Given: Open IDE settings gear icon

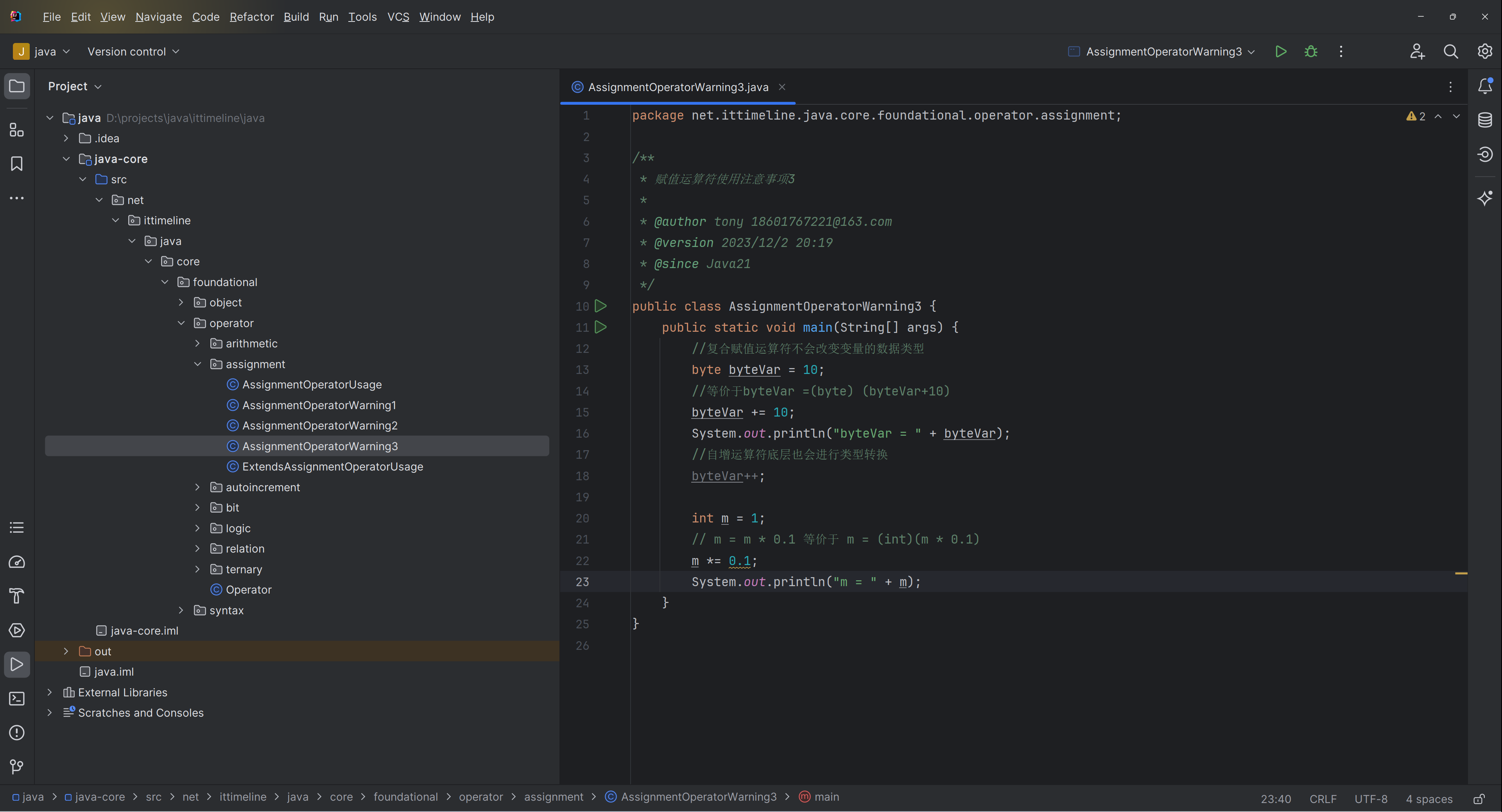Looking at the screenshot, I should point(1484,51).
